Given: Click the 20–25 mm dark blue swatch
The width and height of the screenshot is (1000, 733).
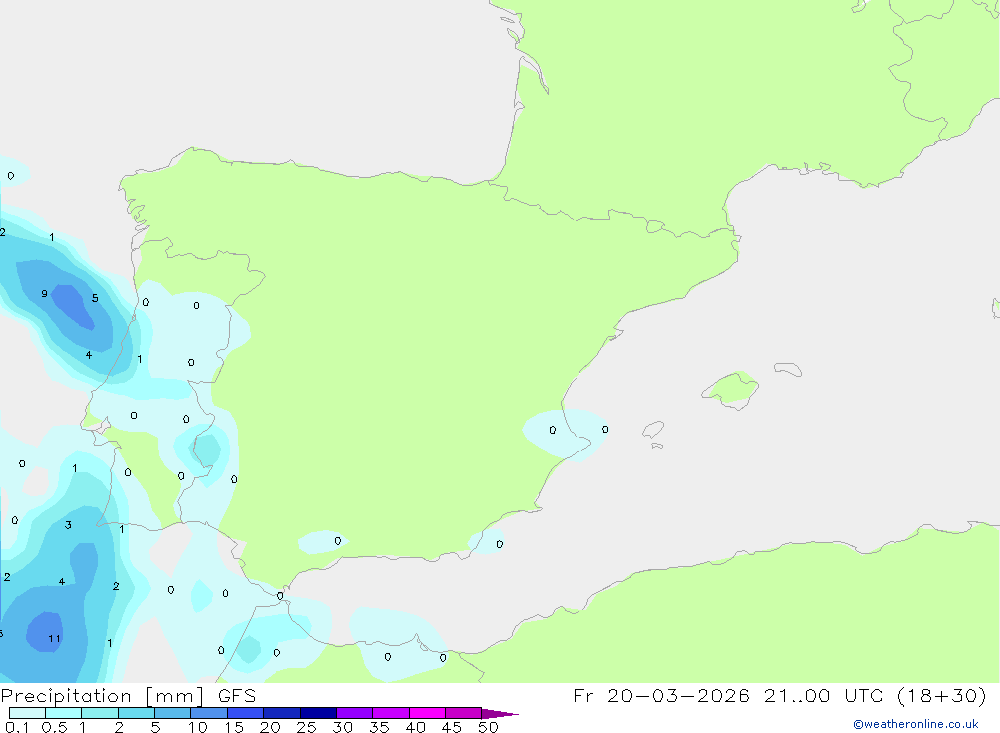Looking at the screenshot, I should (x=281, y=713).
